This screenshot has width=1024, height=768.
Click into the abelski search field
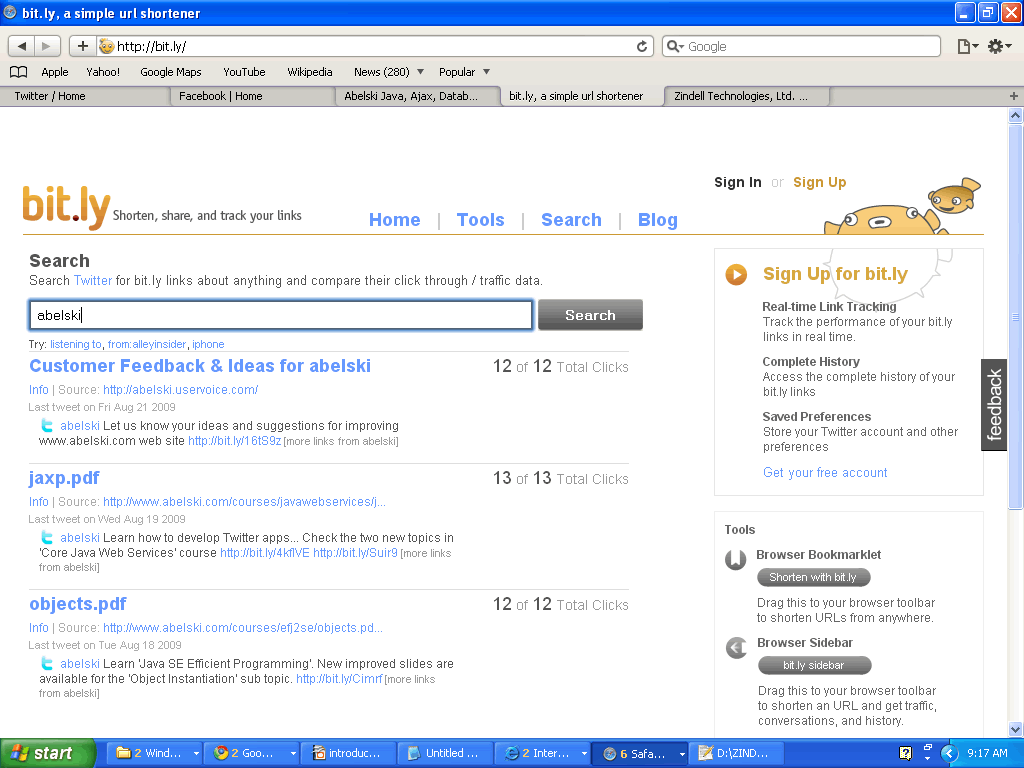click(x=281, y=315)
